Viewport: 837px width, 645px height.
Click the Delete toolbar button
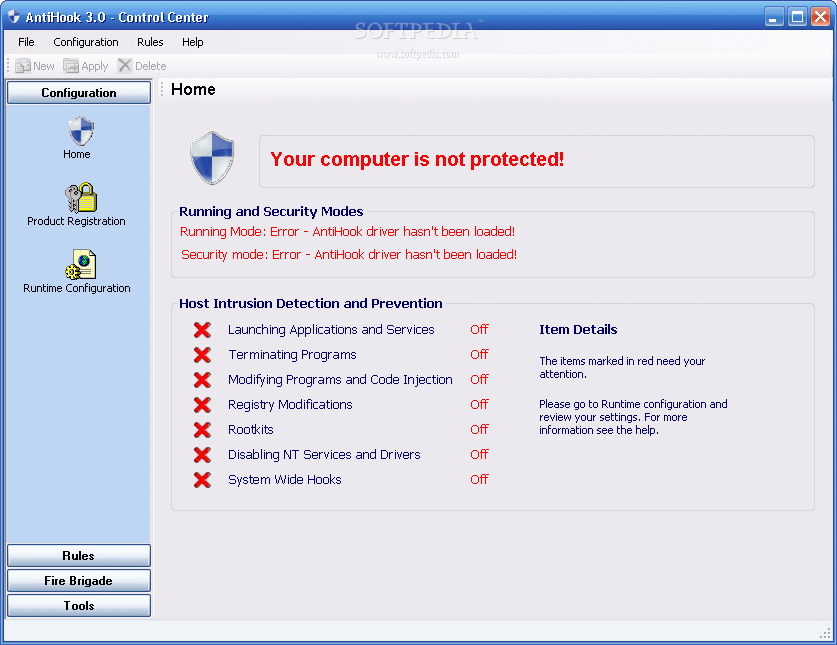click(x=142, y=66)
